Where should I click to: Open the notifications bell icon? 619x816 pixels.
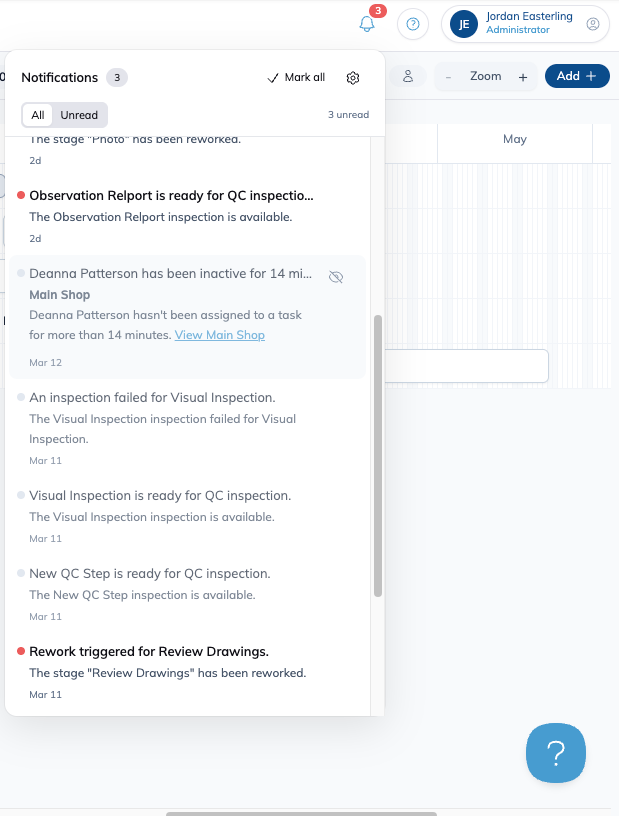click(367, 24)
